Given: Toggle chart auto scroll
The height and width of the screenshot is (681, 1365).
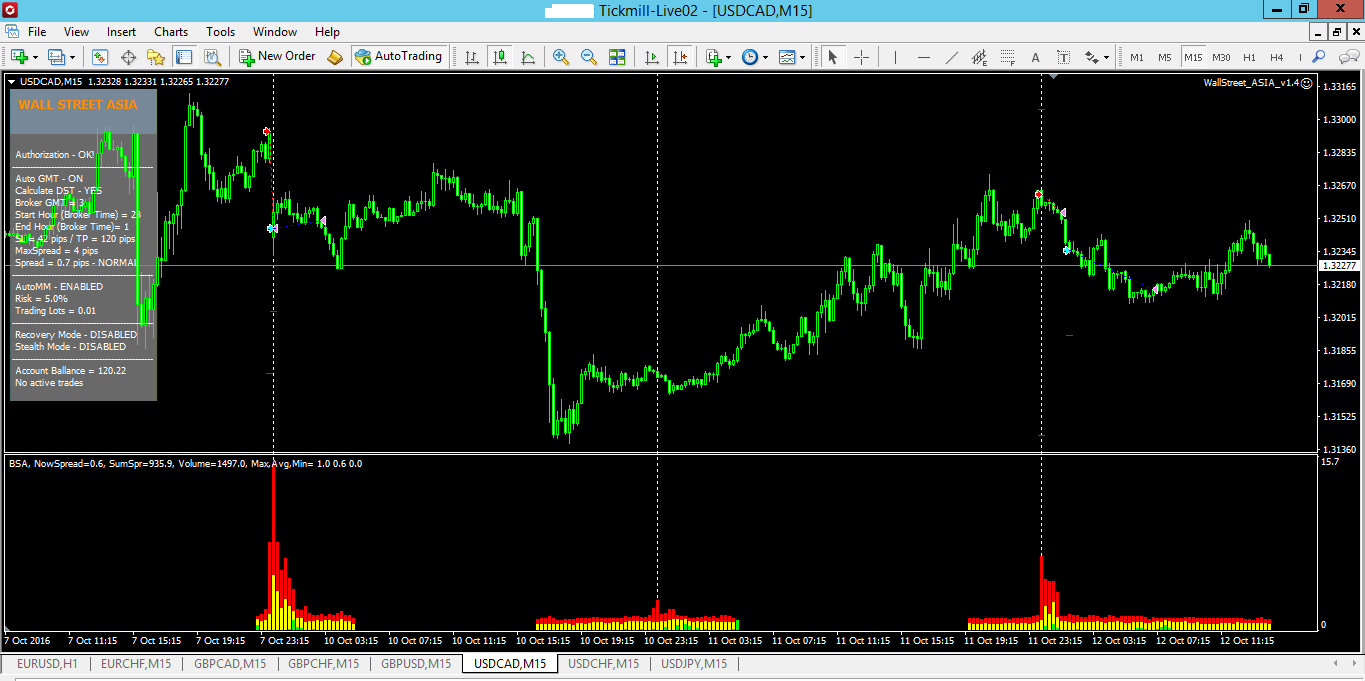Looking at the screenshot, I should click(x=652, y=57).
